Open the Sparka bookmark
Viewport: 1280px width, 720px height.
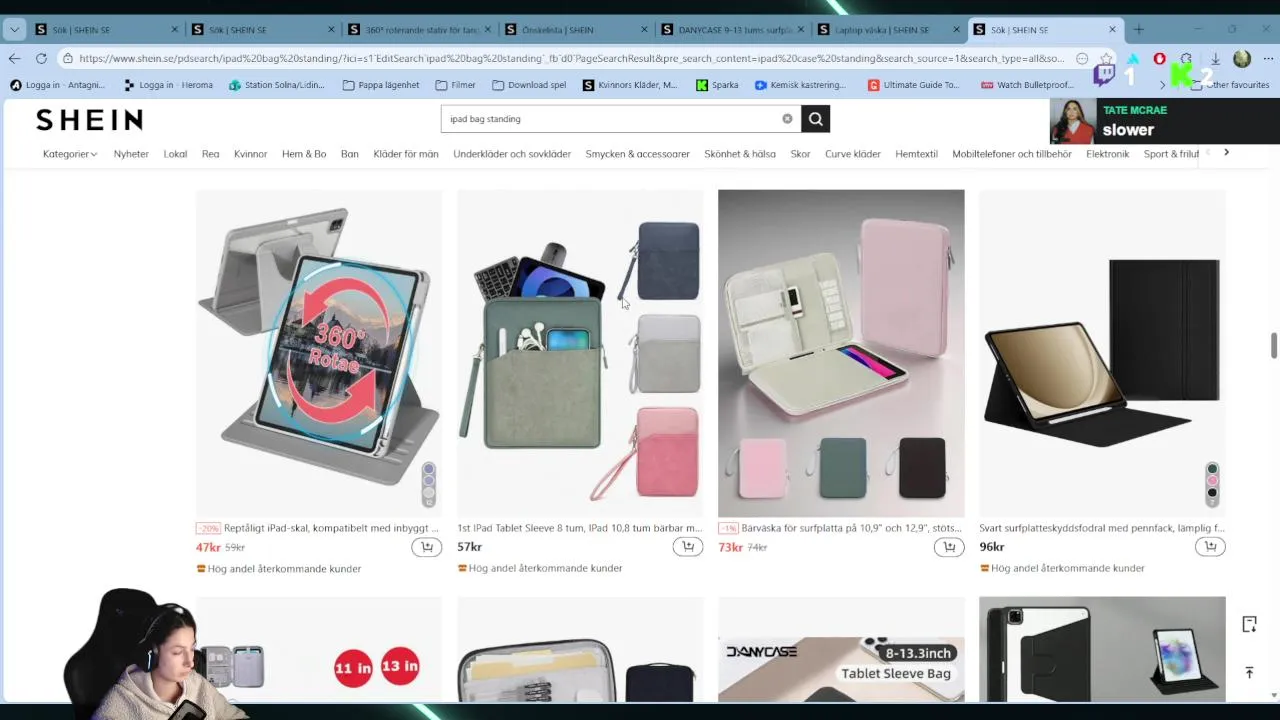717,85
